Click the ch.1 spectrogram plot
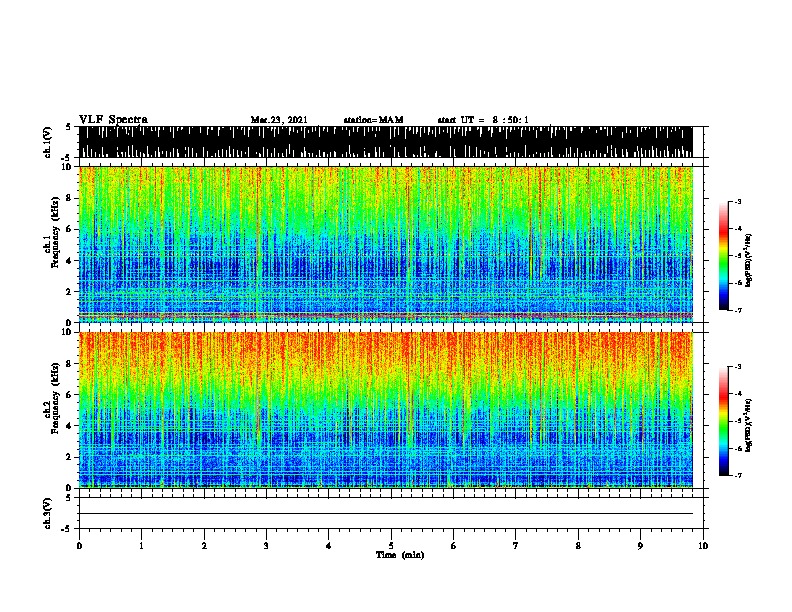Screen dimensions: 792x612 [x=386, y=244]
